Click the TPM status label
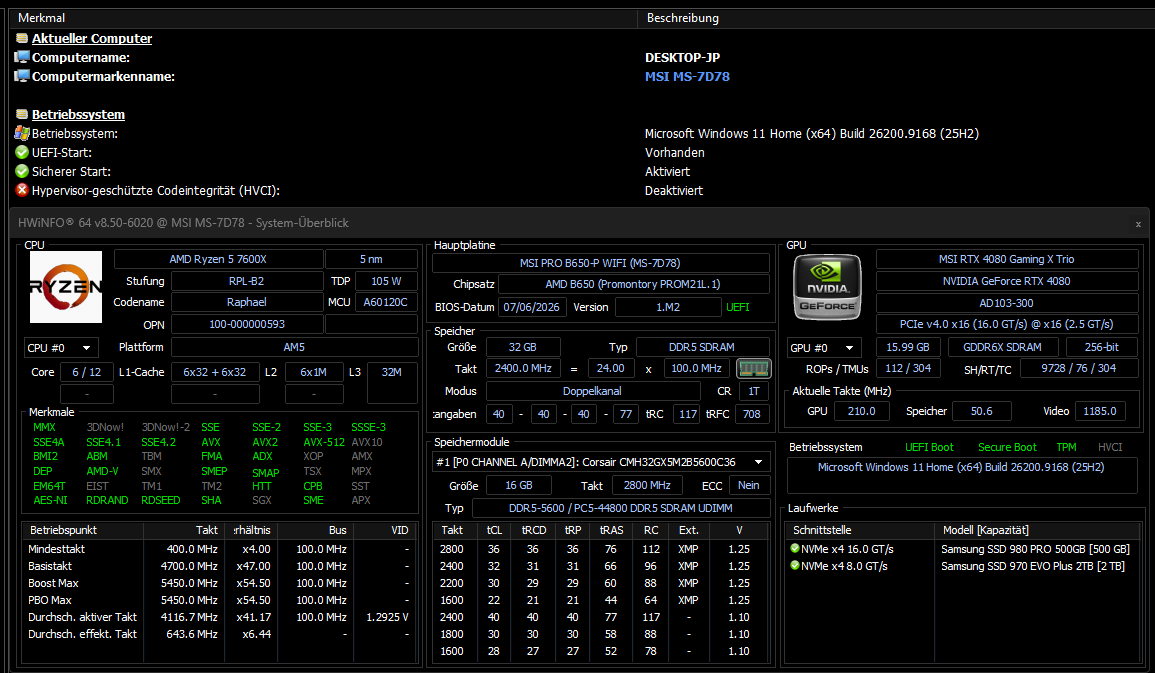Image resolution: width=1155 pixels, height=673 pixels. coord(1066,447)
